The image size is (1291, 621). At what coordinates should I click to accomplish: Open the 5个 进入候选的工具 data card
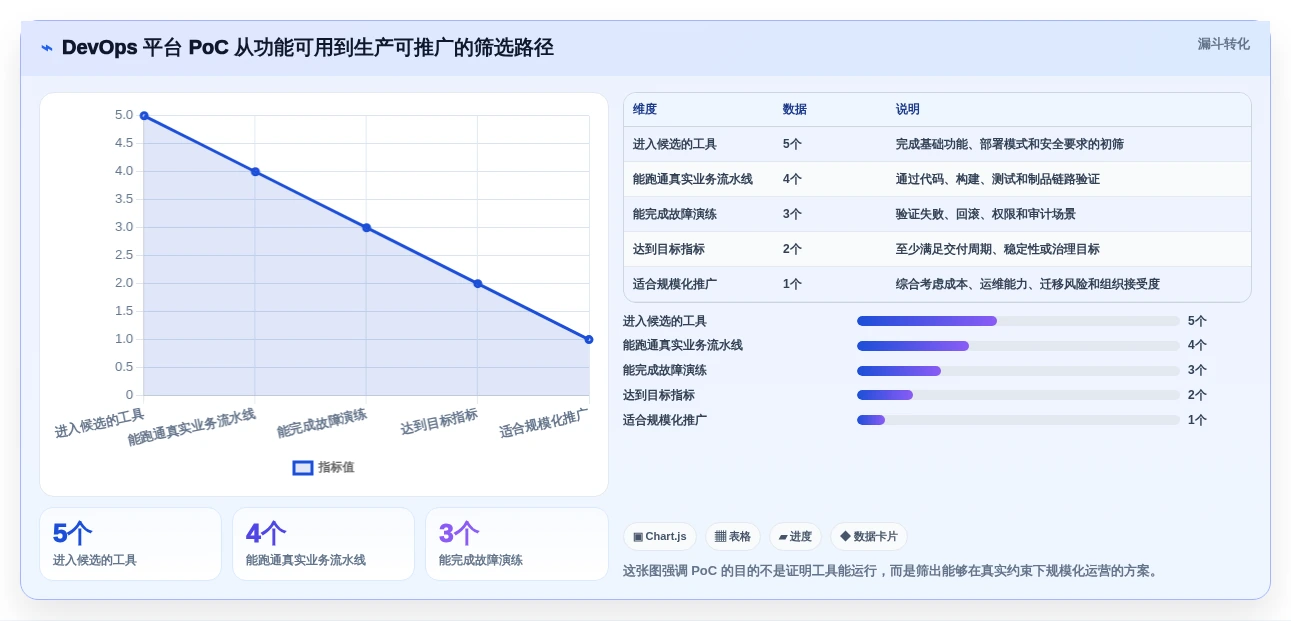coord(130,544)
